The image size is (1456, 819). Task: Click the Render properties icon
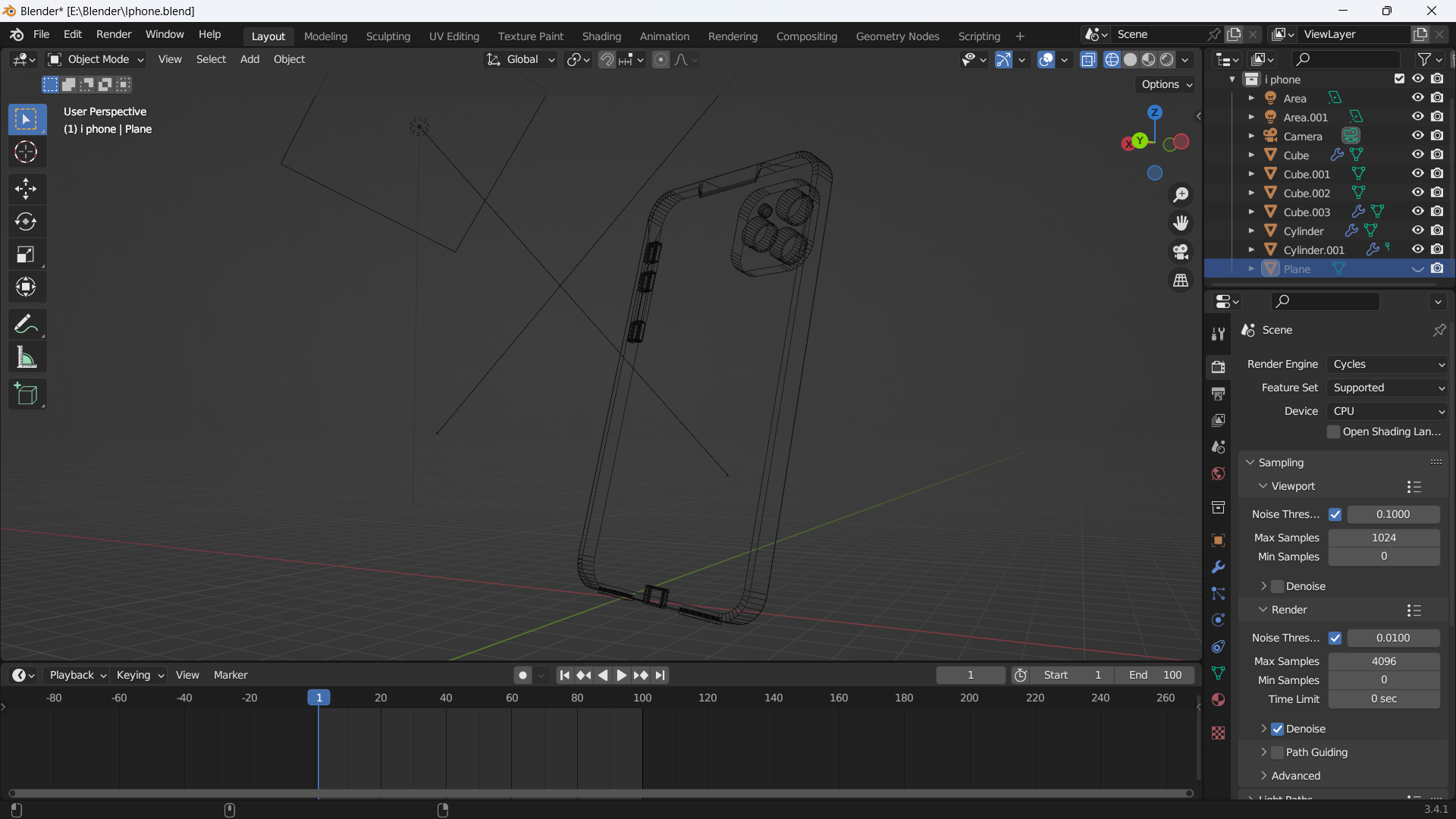pyautogui.click(x=1218, y=365)
